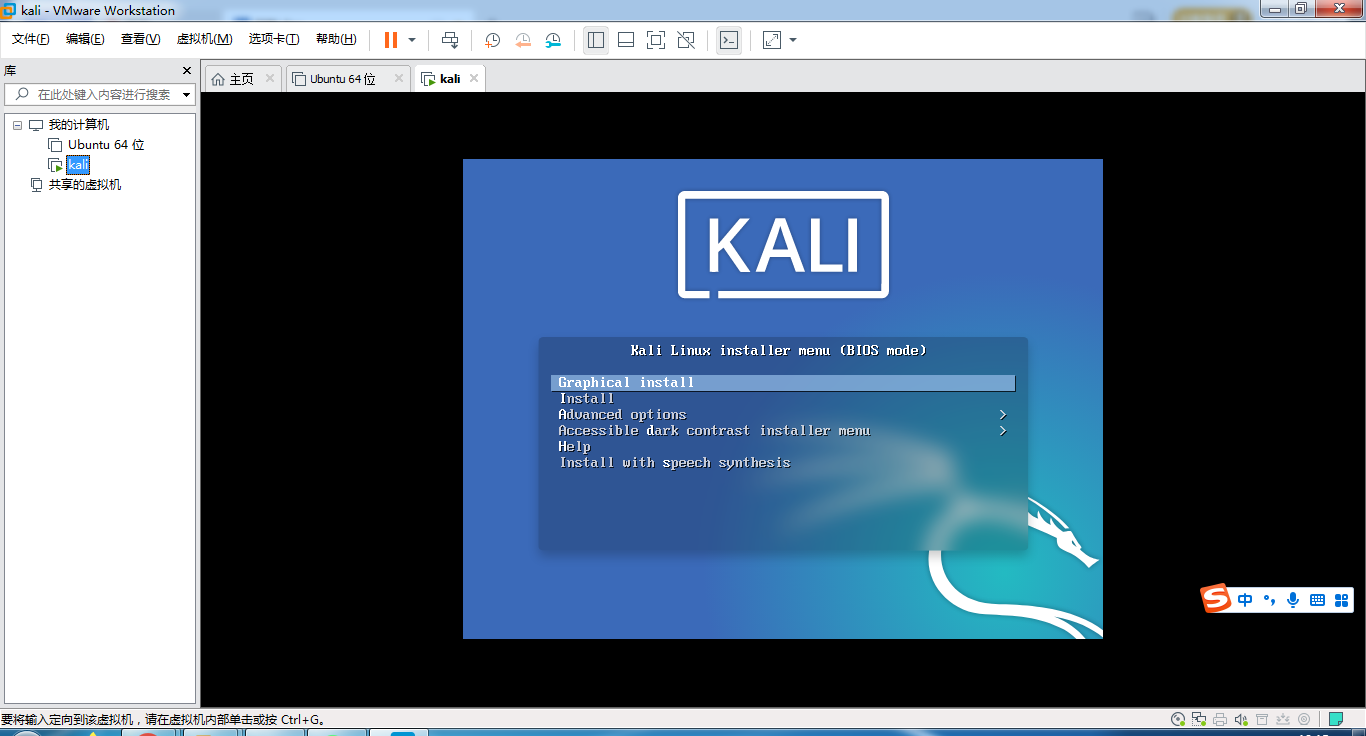Viewport: 1366px width, 736px height.
Task: Open the 选项卡(T) menu
Action: click(x=274, y=39)
